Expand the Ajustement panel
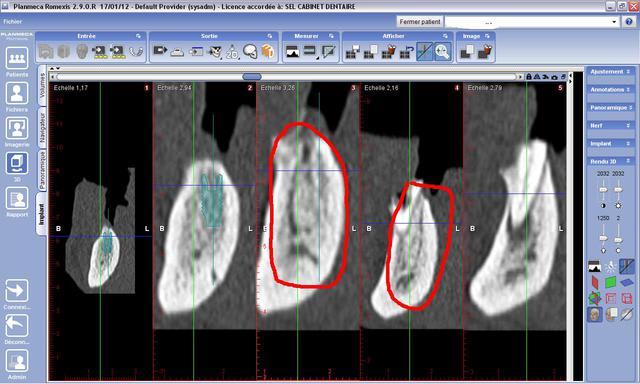The height and width of the screenshot is (384, 640). coord(610,71)
